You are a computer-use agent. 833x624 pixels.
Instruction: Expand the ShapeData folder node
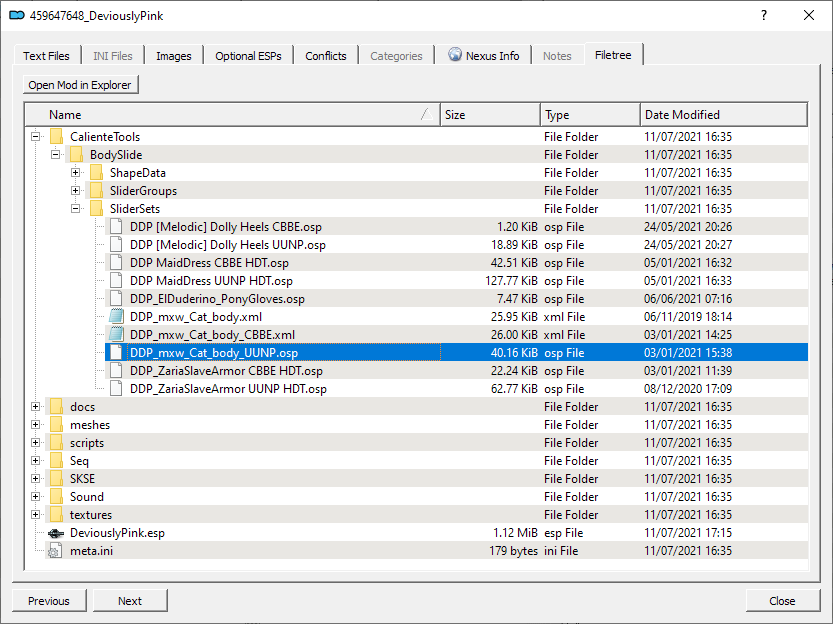[x=75, y=173]
